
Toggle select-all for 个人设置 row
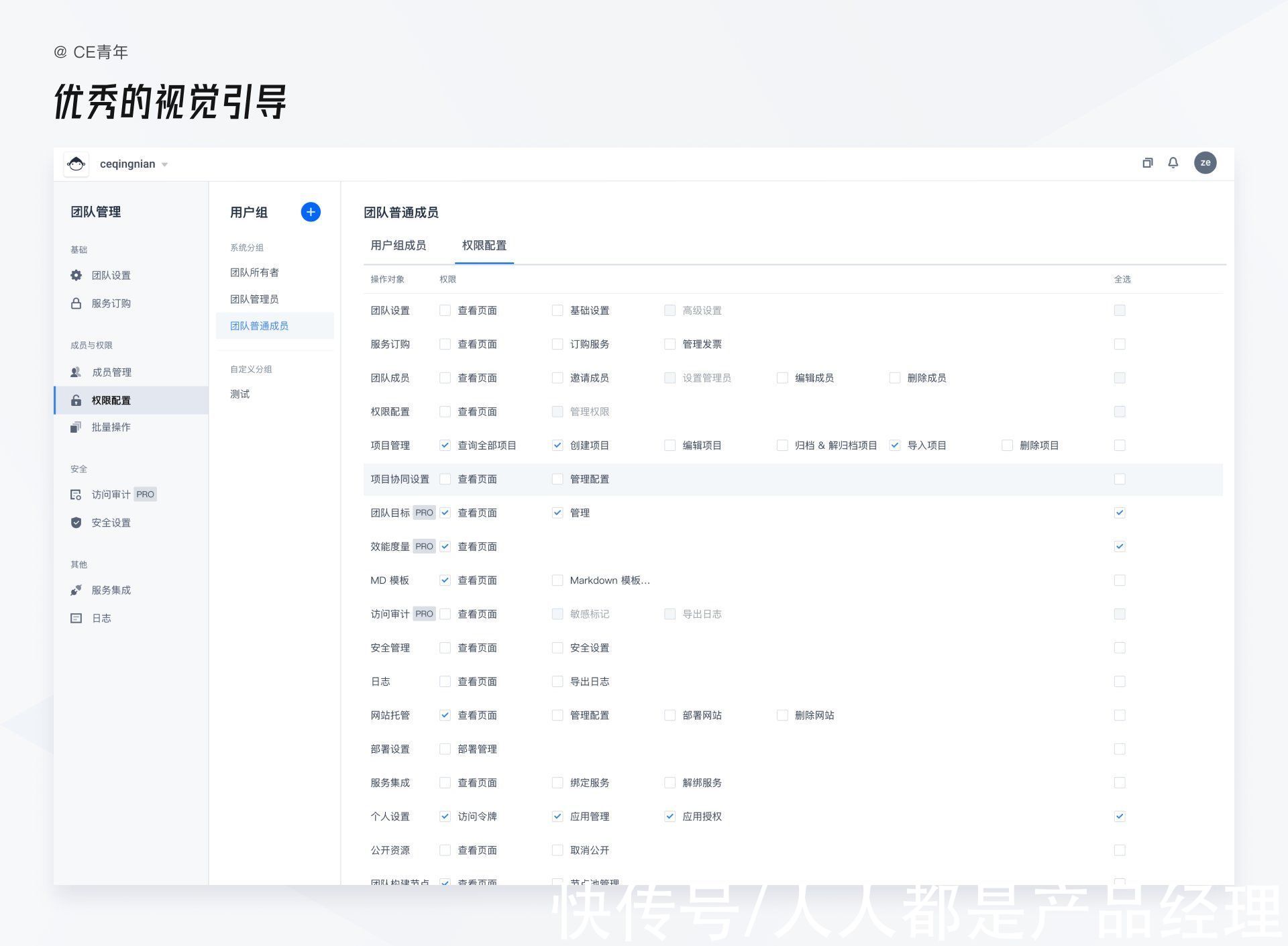point(1120,817)
